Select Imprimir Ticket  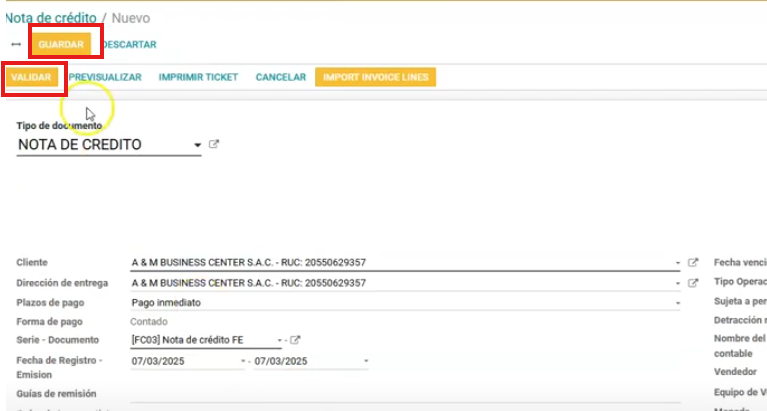pos(198,77)
